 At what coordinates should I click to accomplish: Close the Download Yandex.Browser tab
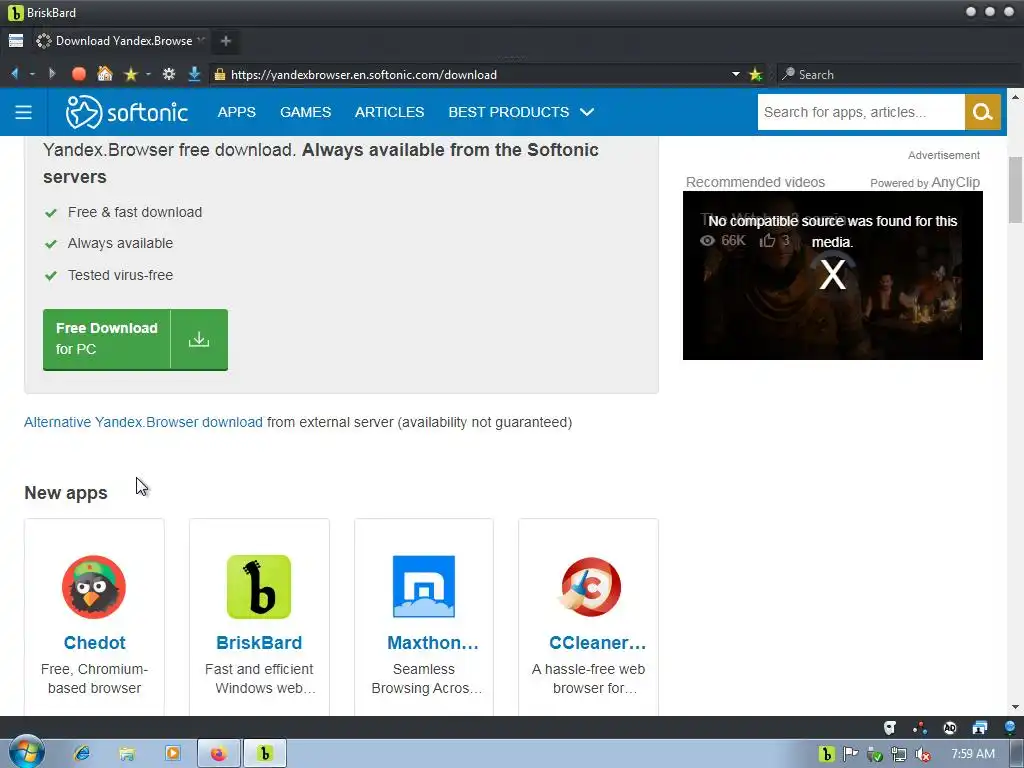pos(201,40)
